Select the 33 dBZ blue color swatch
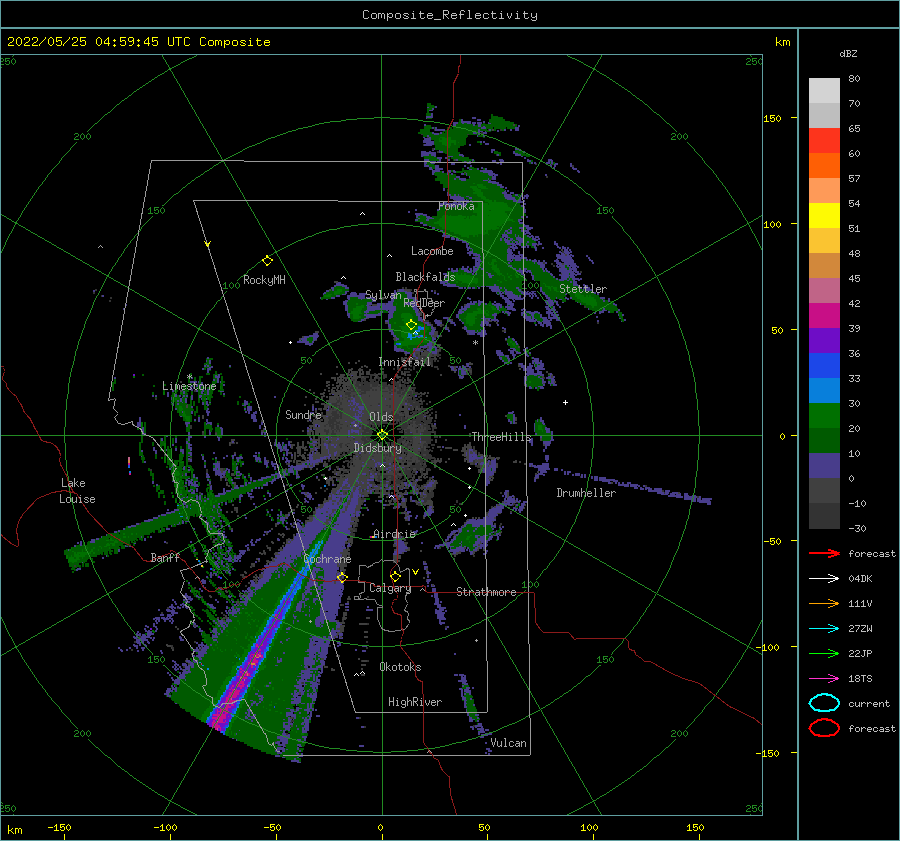The image size is (900, 841). [824, 390]
